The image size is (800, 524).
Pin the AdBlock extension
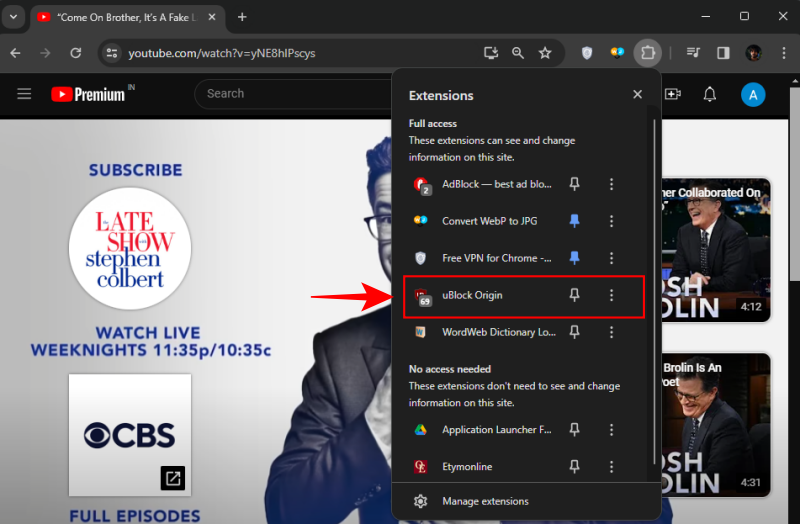(574, 184)
